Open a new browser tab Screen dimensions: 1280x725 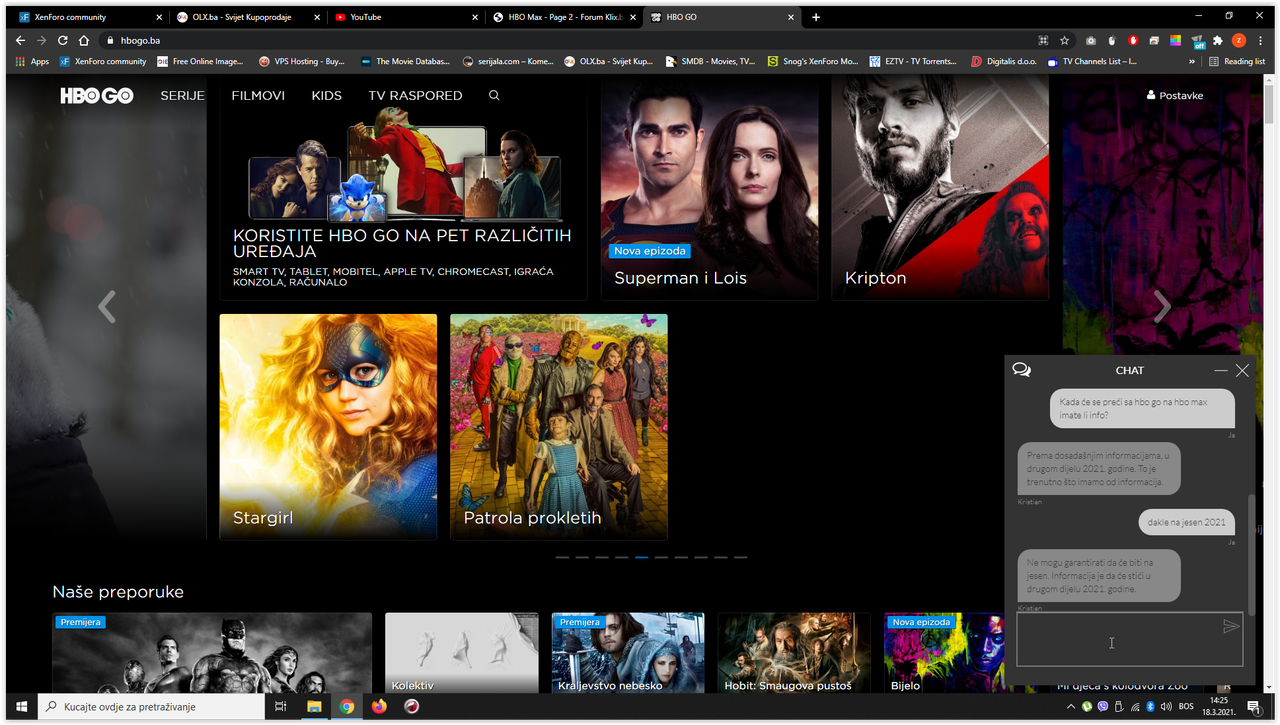point(816,17)
